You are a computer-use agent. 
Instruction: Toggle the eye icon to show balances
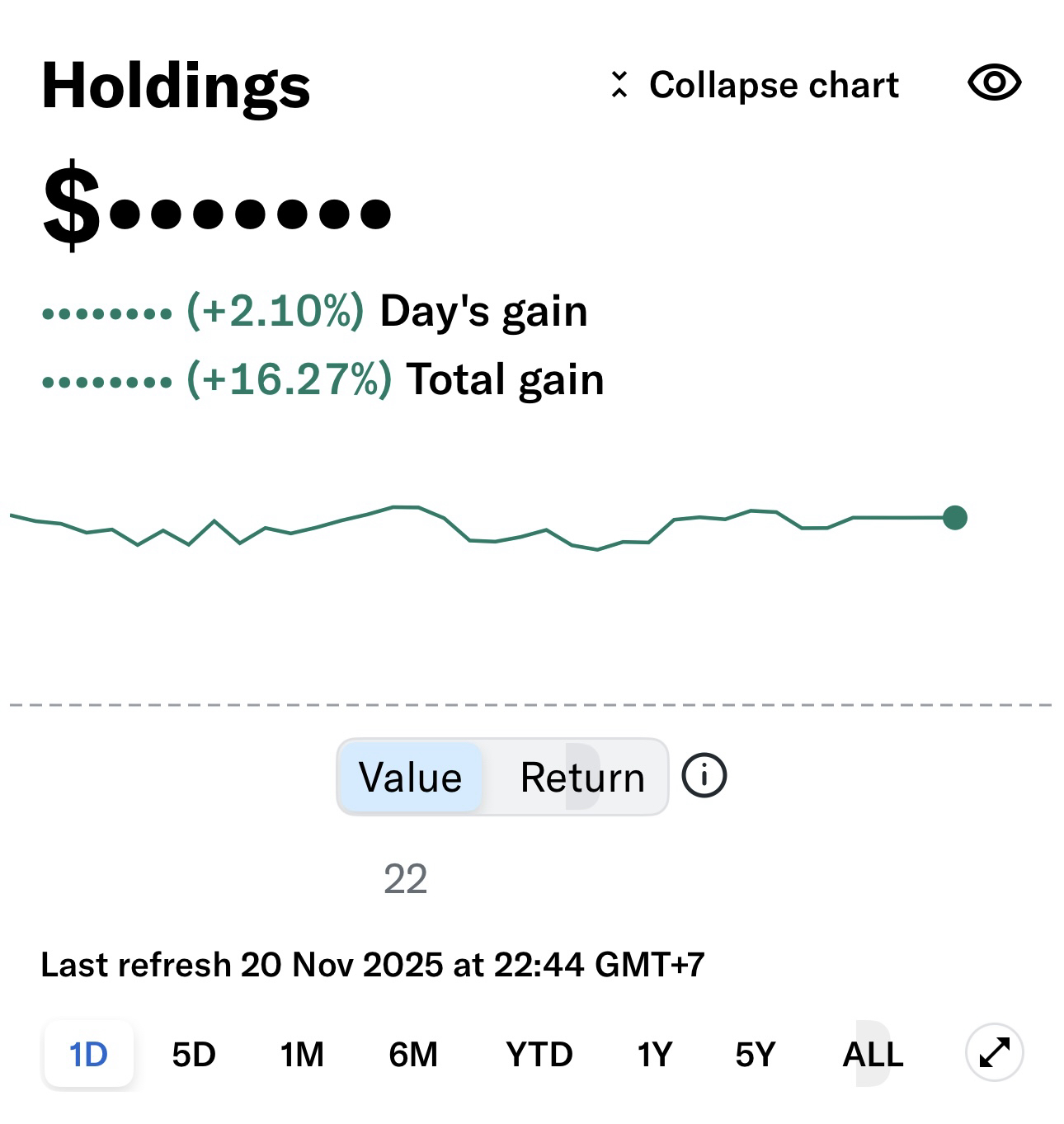[994, 83]
